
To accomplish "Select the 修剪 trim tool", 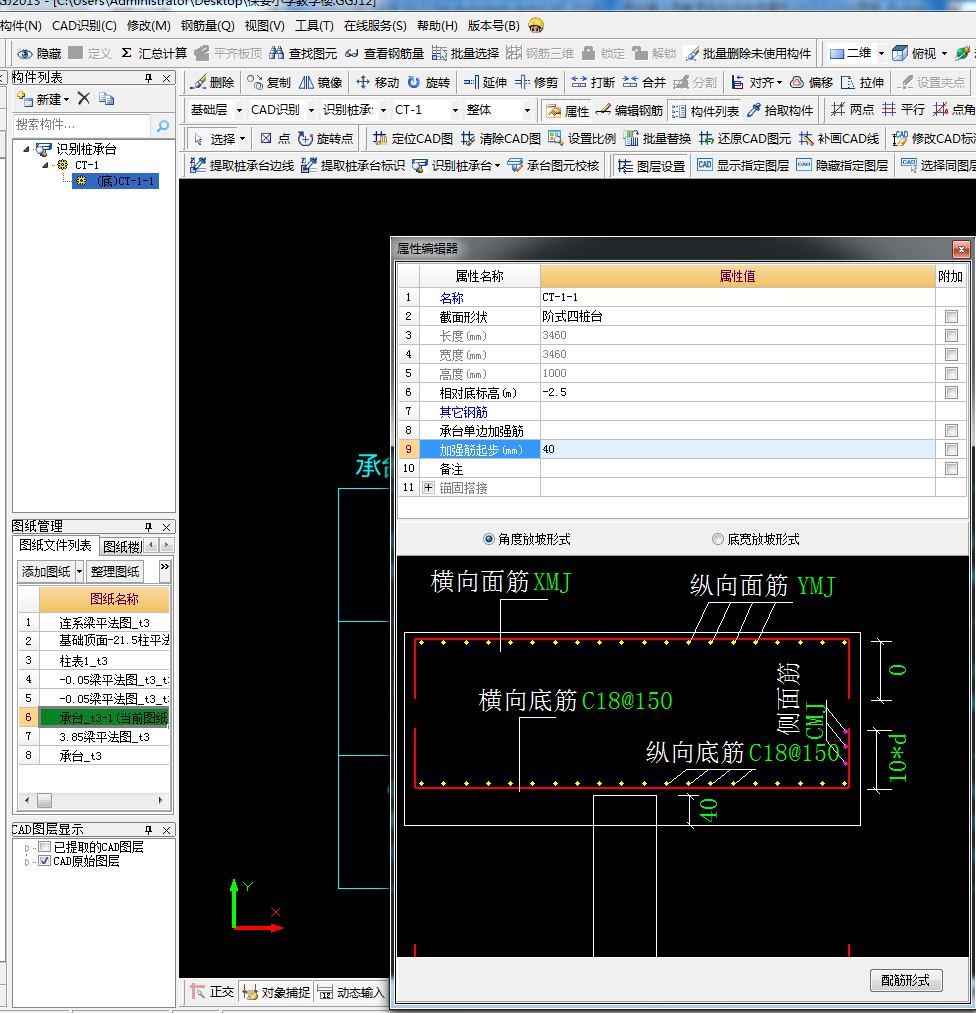I will click(536, 82).
